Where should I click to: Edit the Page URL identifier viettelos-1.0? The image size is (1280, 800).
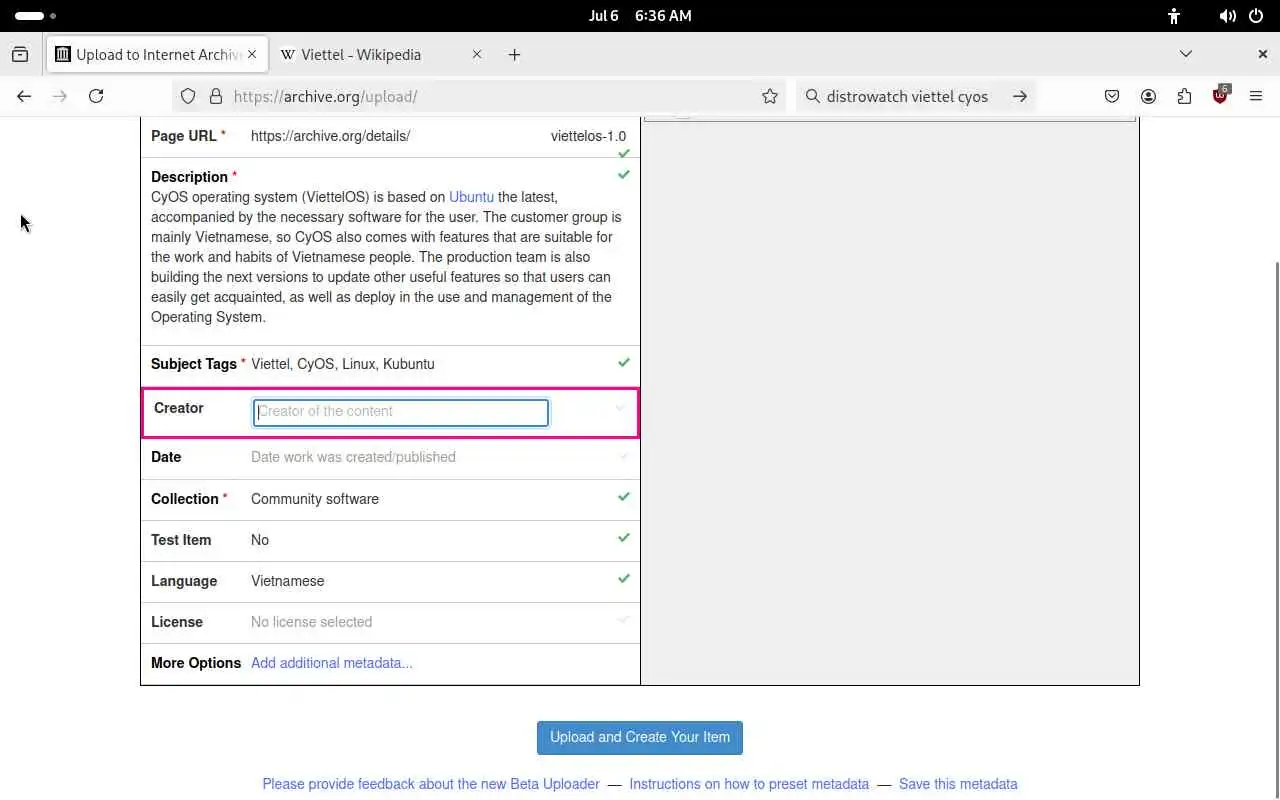point(588,136)
